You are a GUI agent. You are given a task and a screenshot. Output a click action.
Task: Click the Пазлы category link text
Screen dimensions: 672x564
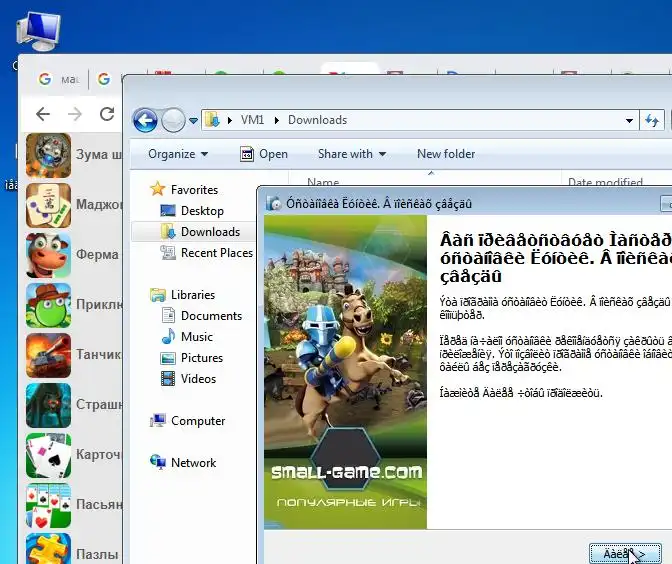click(97, 555)
